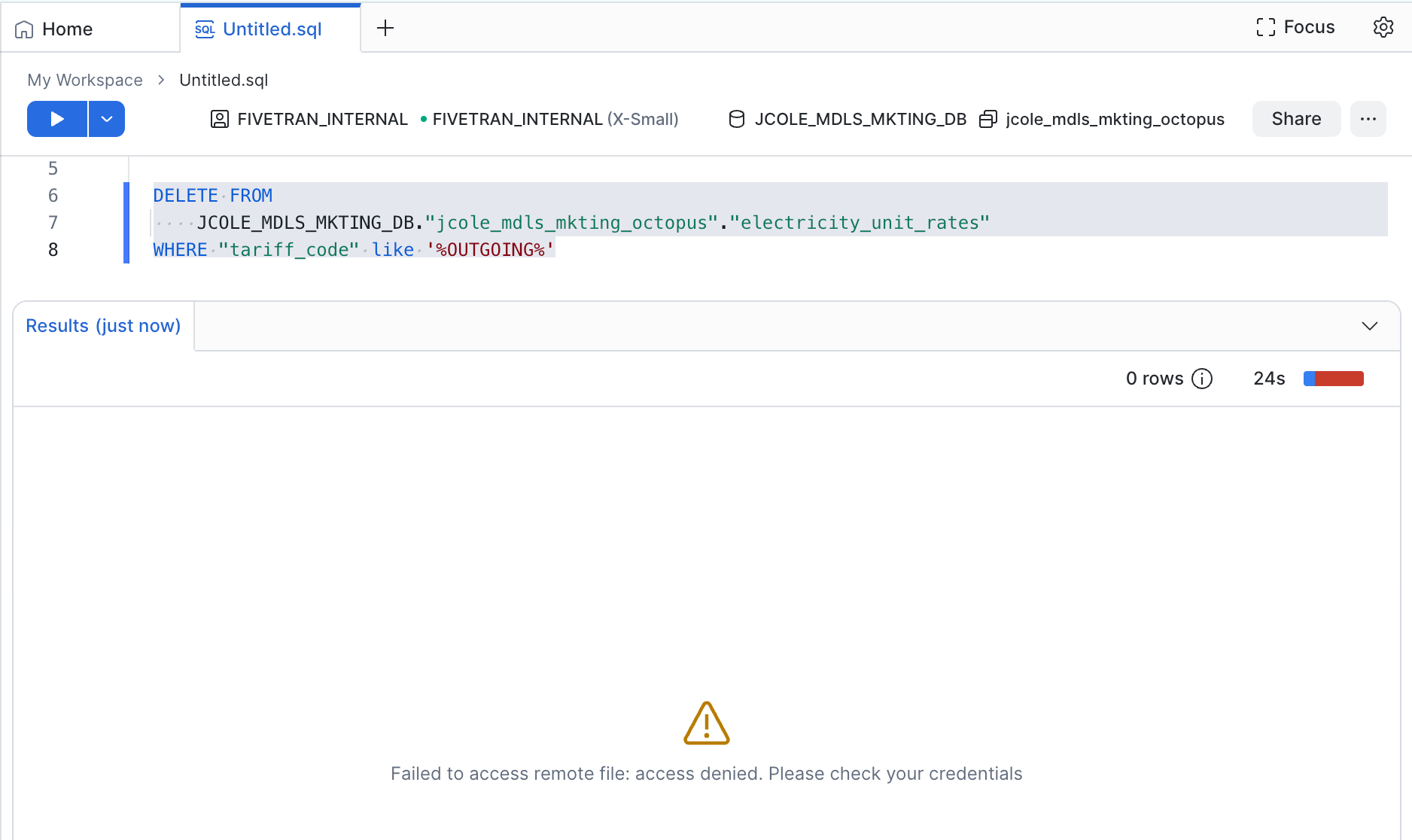
Task: Click the 0 rows label
Action: [1155, 379]
